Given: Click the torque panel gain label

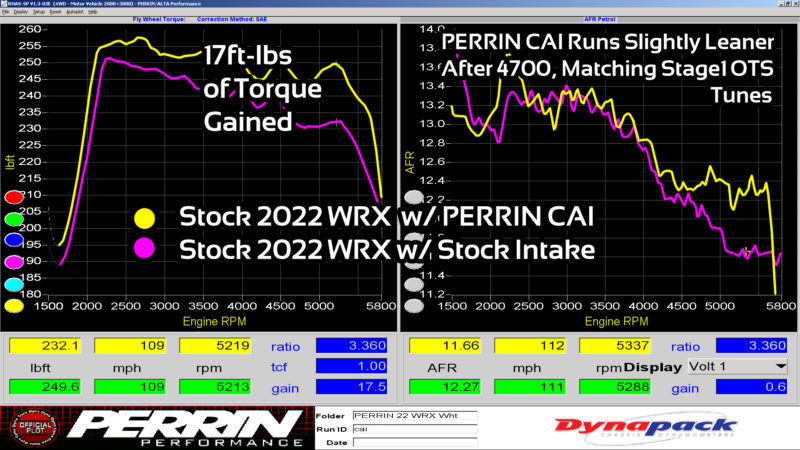Looking at the screenshot, I should coord(285,388).
